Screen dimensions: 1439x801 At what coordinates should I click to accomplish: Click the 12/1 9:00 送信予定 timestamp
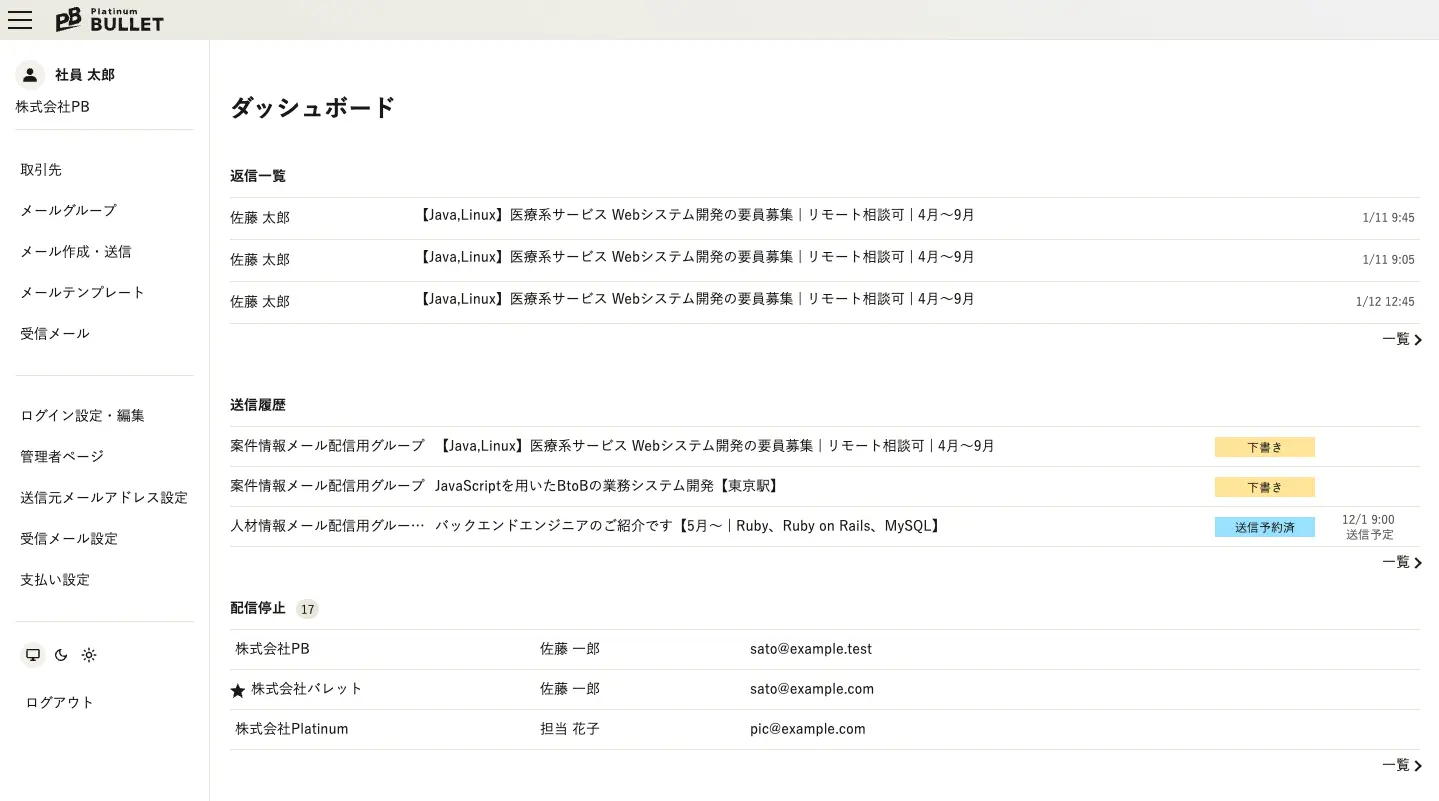pyautogui.click(x=1369, y=527)
